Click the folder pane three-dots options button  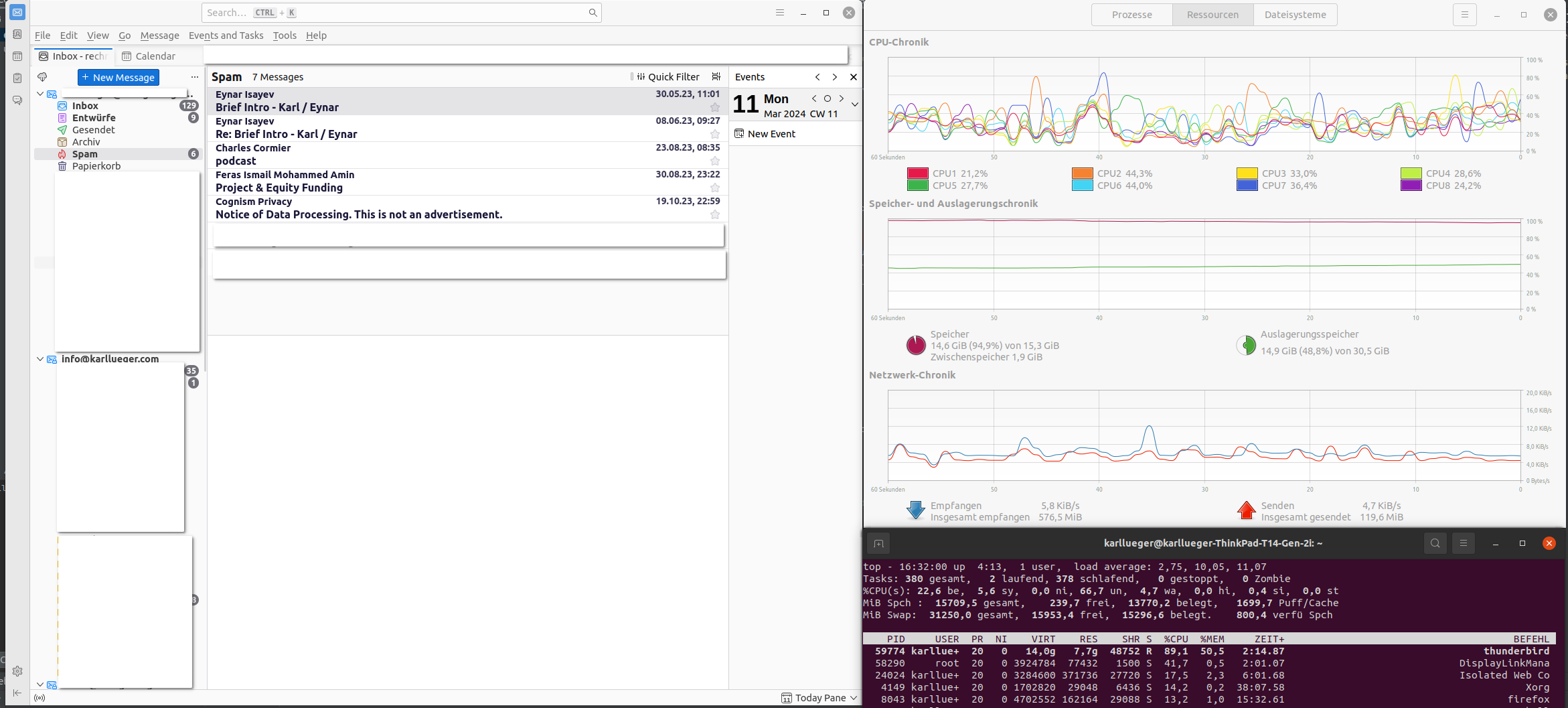tap(194, 77)
